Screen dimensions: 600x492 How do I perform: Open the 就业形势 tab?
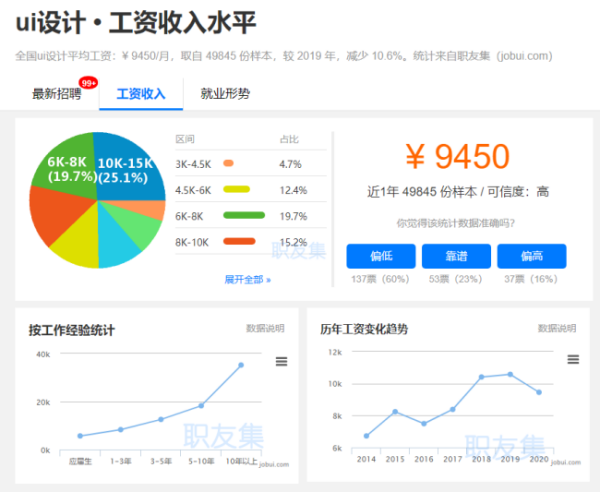coord(225,94)
